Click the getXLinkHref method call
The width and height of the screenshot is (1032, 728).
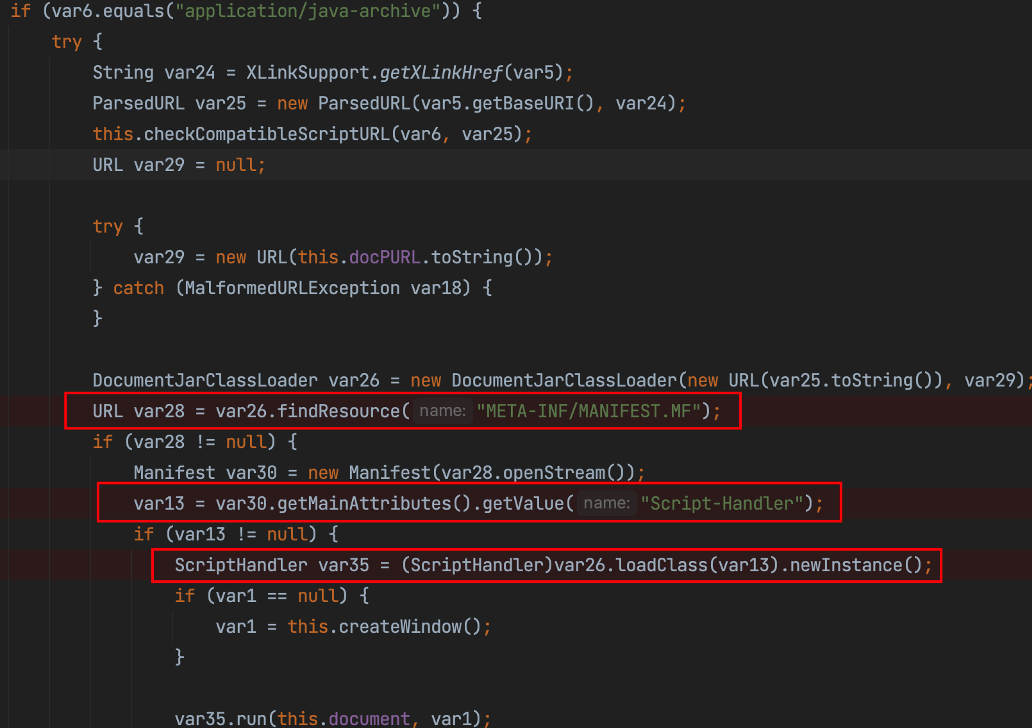click(x=442, y=72)
